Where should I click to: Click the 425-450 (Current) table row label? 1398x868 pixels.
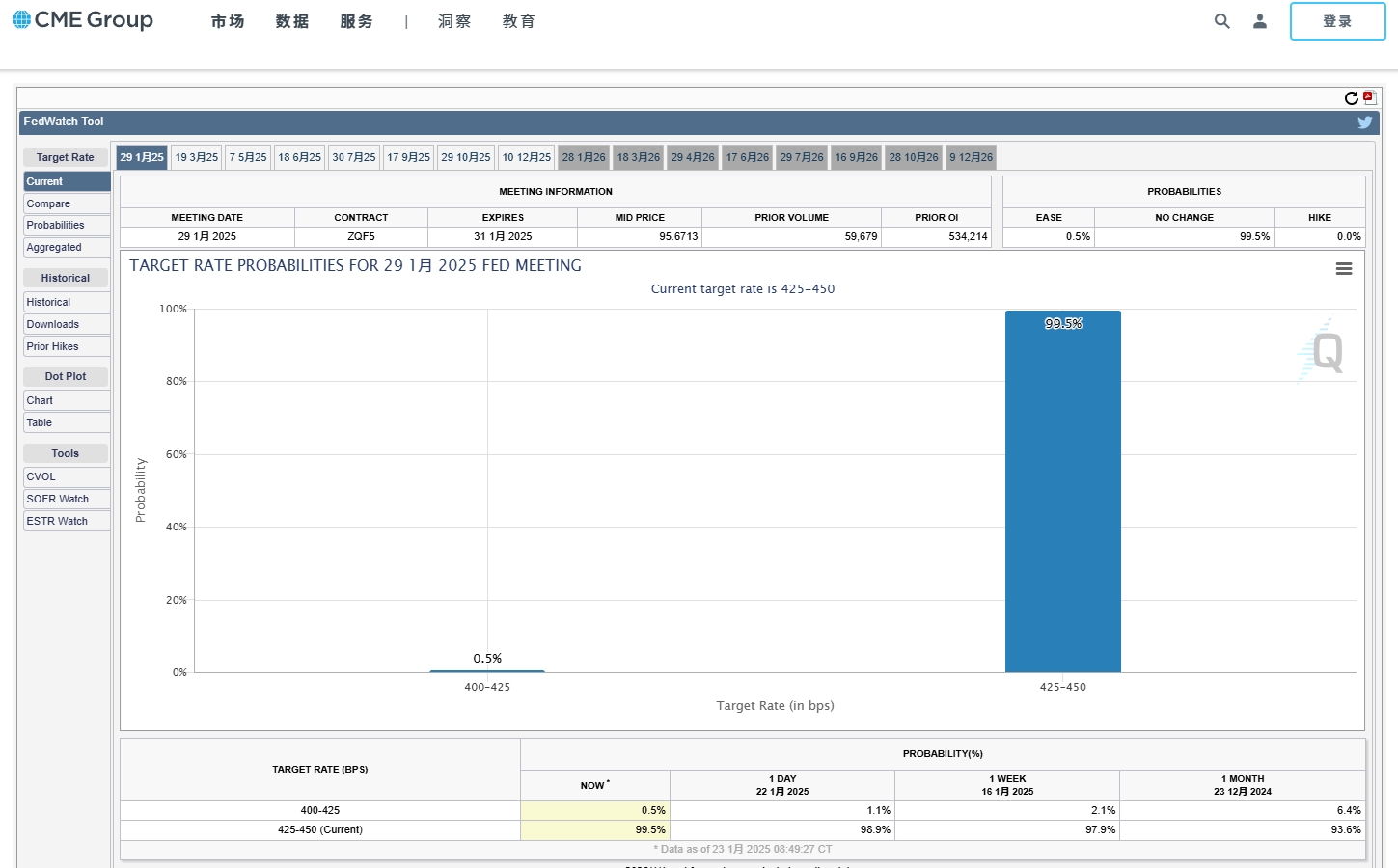320,829
